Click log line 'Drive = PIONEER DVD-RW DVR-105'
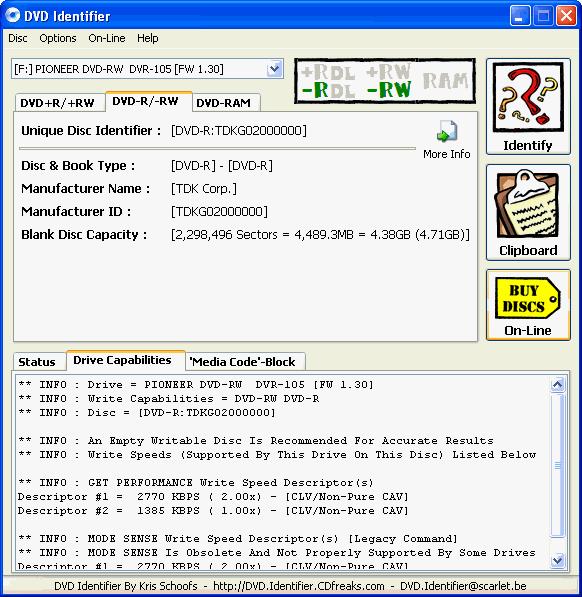Screen dimensions: 582x597 click(196, 385)
